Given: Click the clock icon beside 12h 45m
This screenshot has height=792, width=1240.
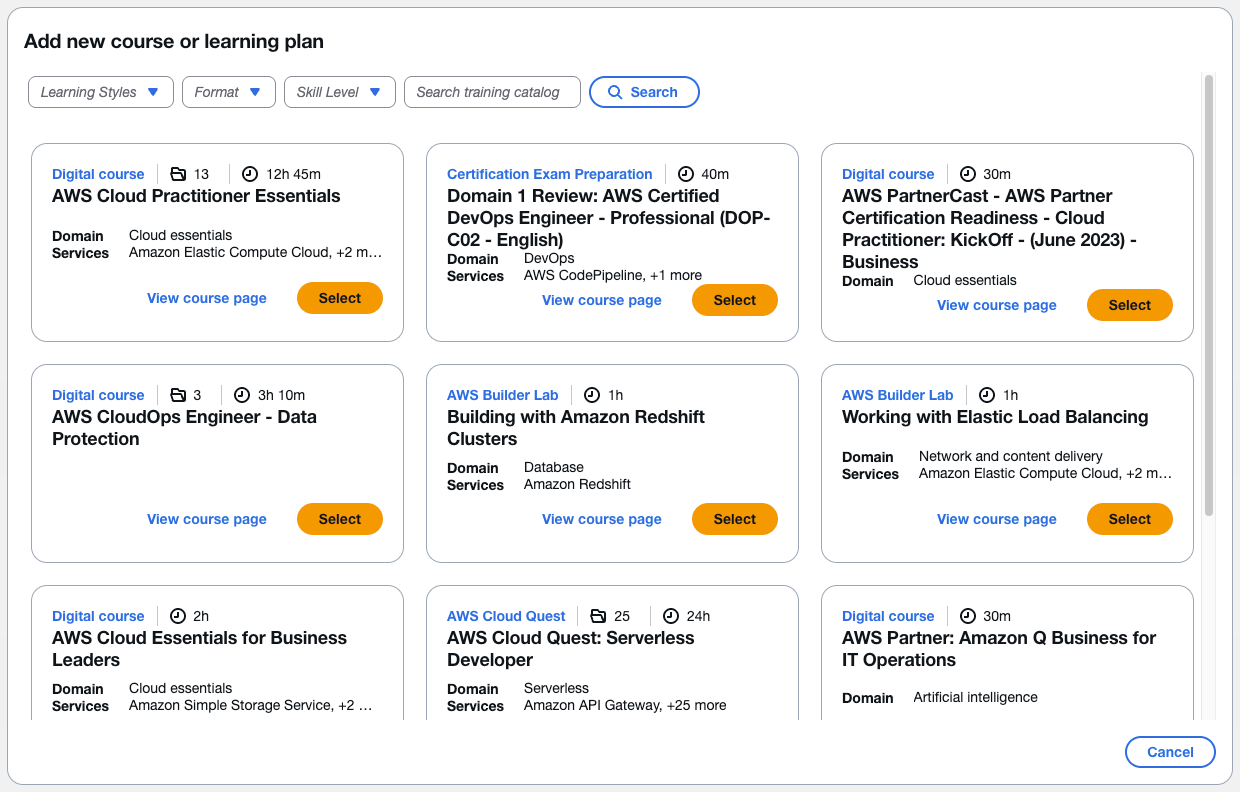Looking at the screenshot, I should coord(250,174).
